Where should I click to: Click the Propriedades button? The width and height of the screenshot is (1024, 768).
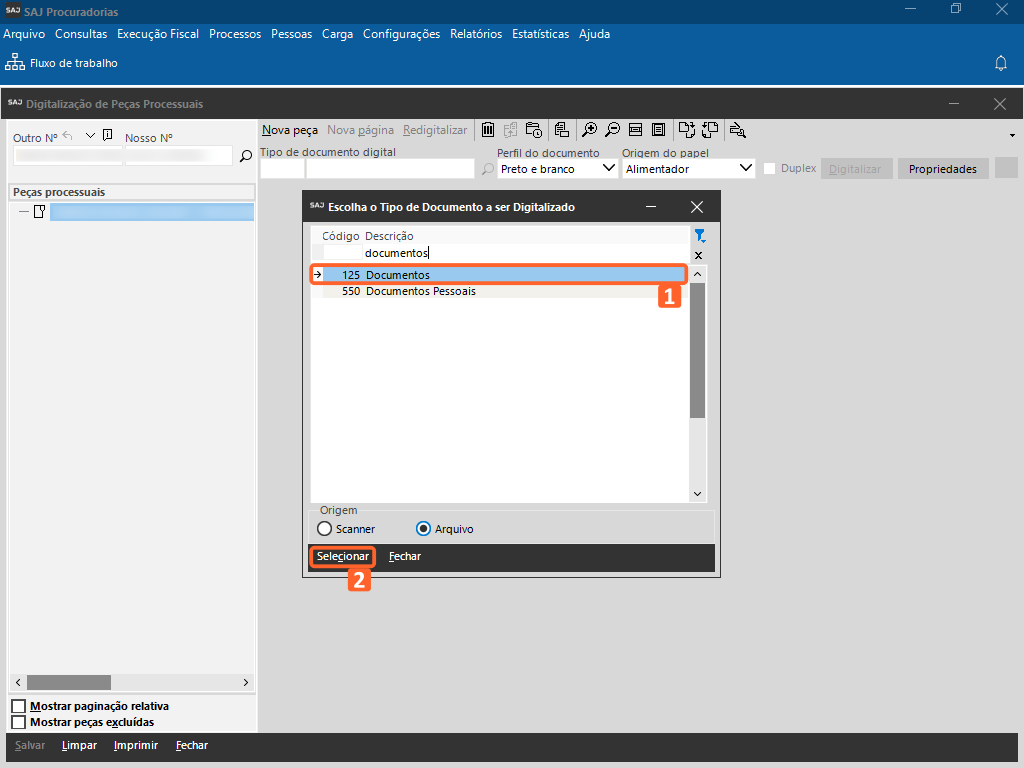942,169
